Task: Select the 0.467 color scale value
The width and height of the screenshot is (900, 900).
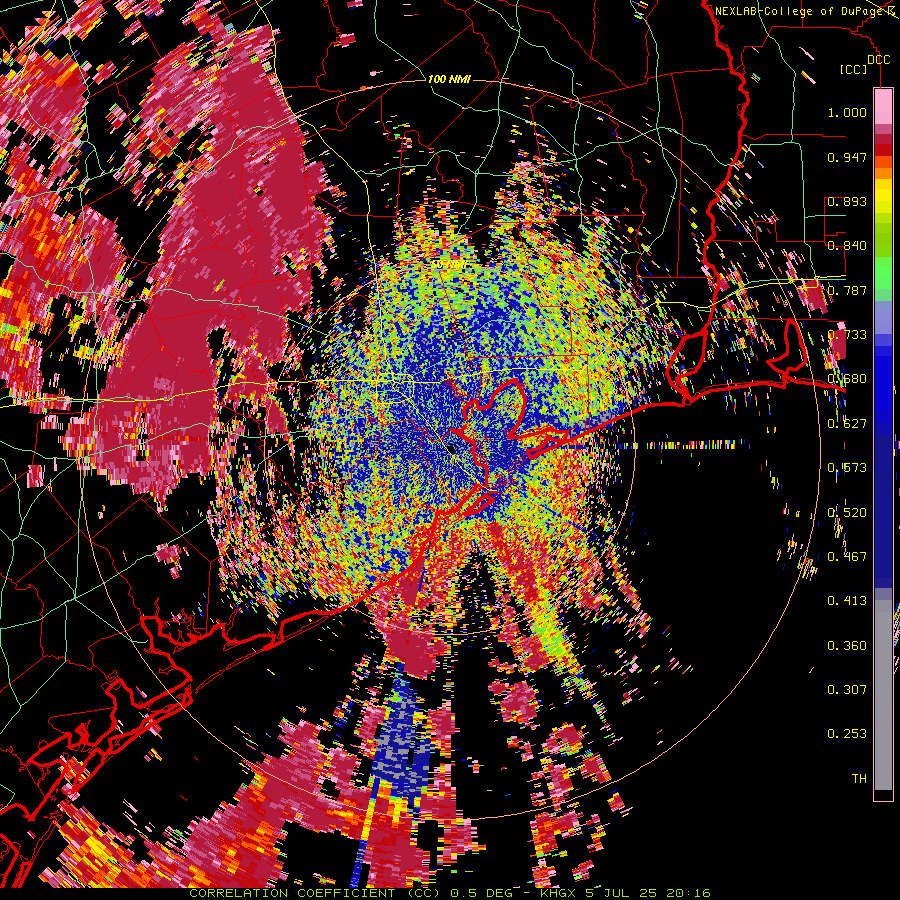Action: (847, 557)
